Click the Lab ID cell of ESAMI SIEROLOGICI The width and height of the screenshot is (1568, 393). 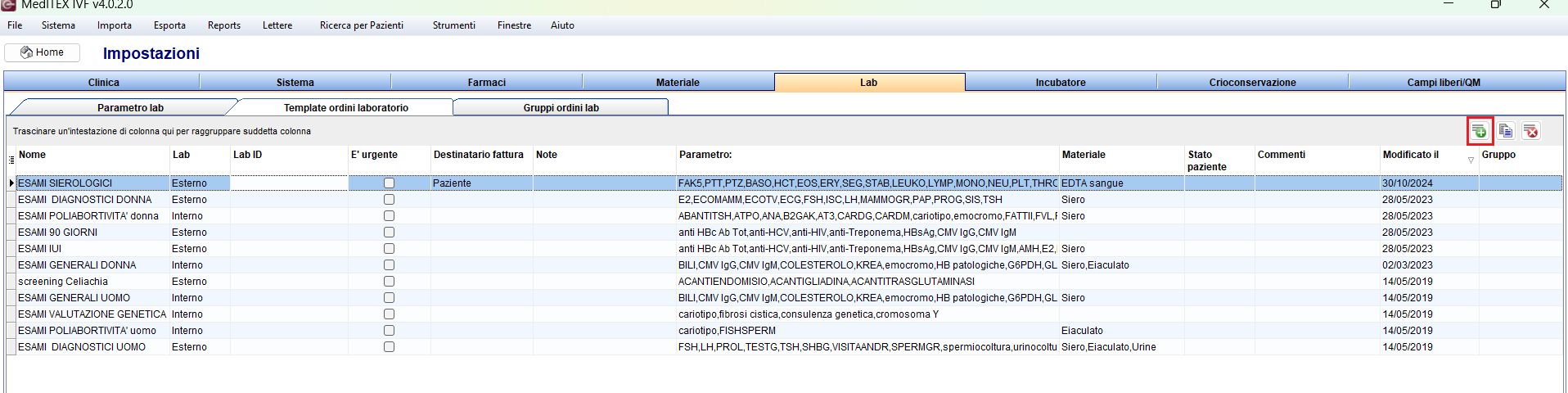(289, 183)
